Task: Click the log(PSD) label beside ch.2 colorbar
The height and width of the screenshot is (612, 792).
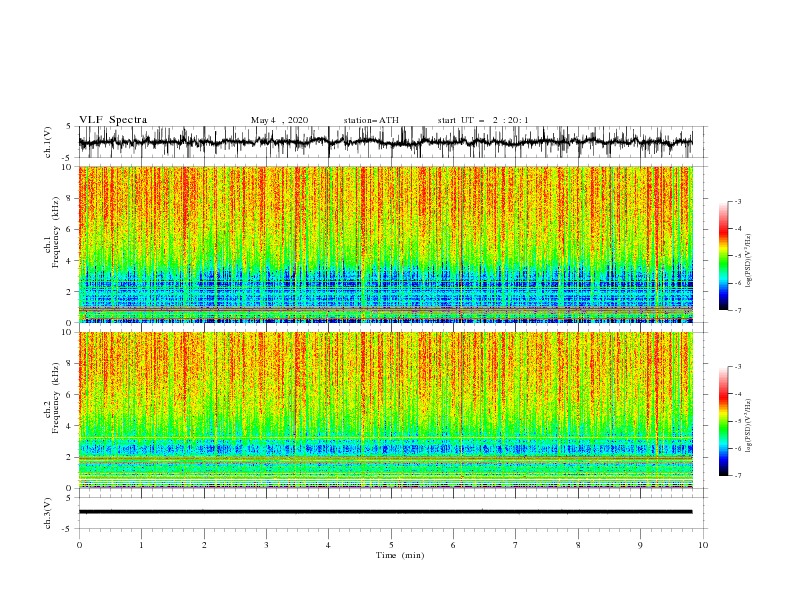Action: (x=749, y=426)
